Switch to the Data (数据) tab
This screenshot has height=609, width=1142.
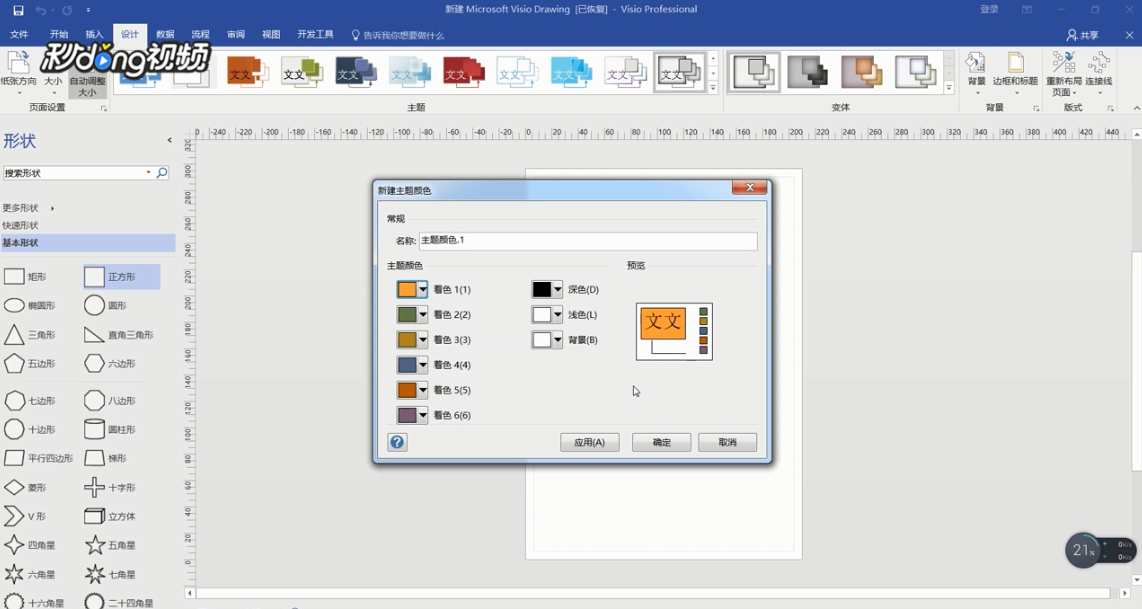pyautogui.click(x=165, y=34)
